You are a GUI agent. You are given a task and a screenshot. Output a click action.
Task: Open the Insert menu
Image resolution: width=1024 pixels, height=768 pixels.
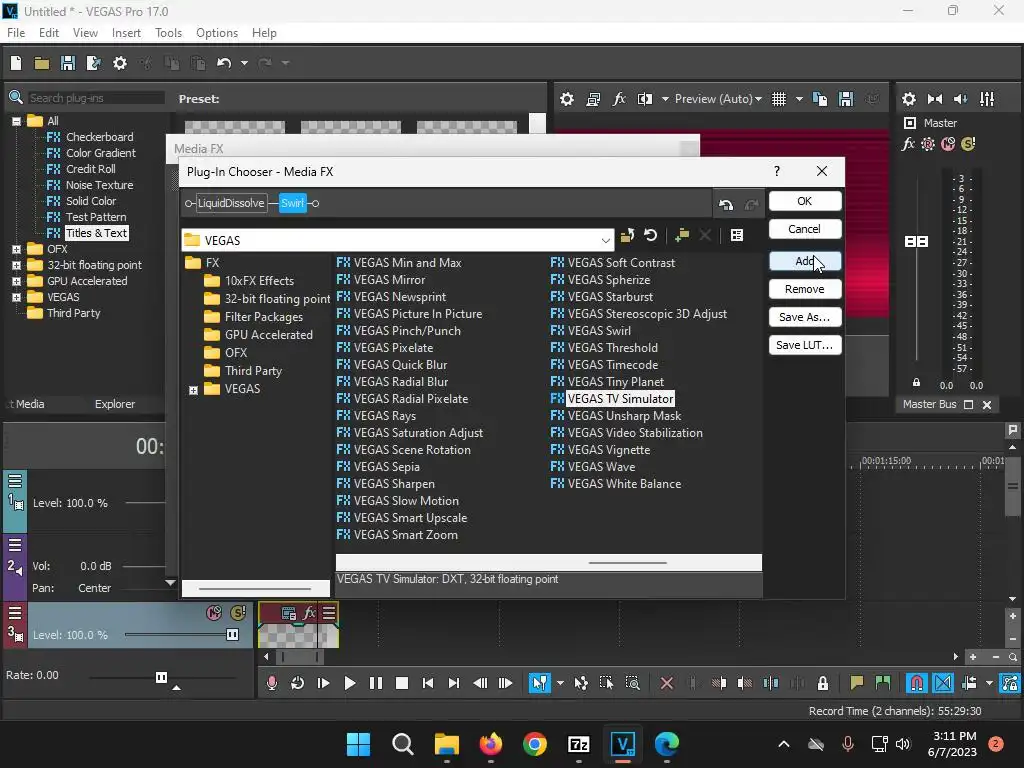pos(126,33)
